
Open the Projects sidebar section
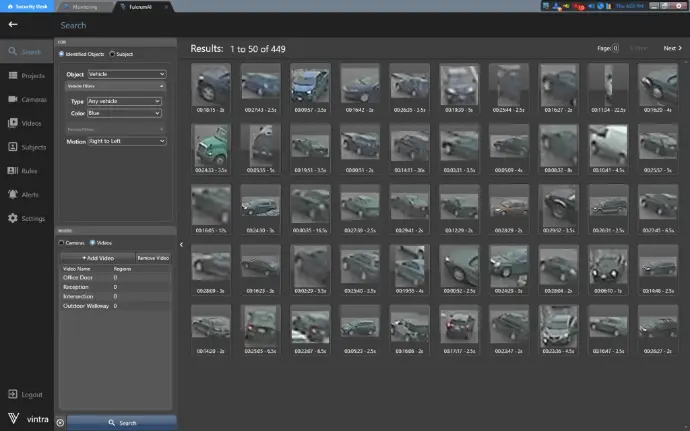pos(25,75)
